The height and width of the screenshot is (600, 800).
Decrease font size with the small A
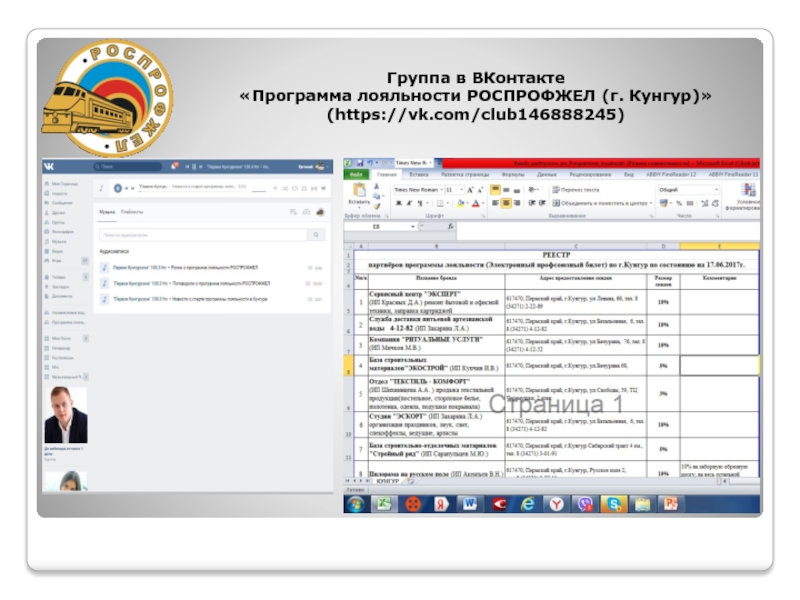click(480, 190)
